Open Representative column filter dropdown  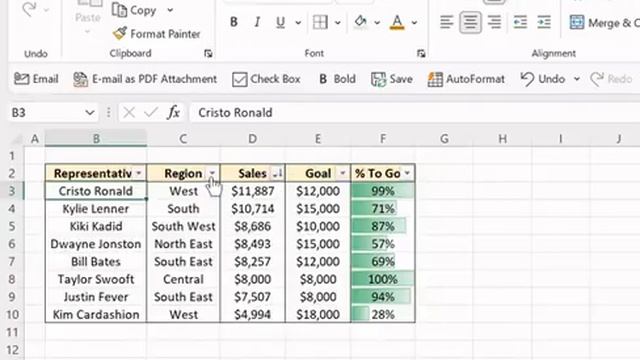click(x=139, y=173)
